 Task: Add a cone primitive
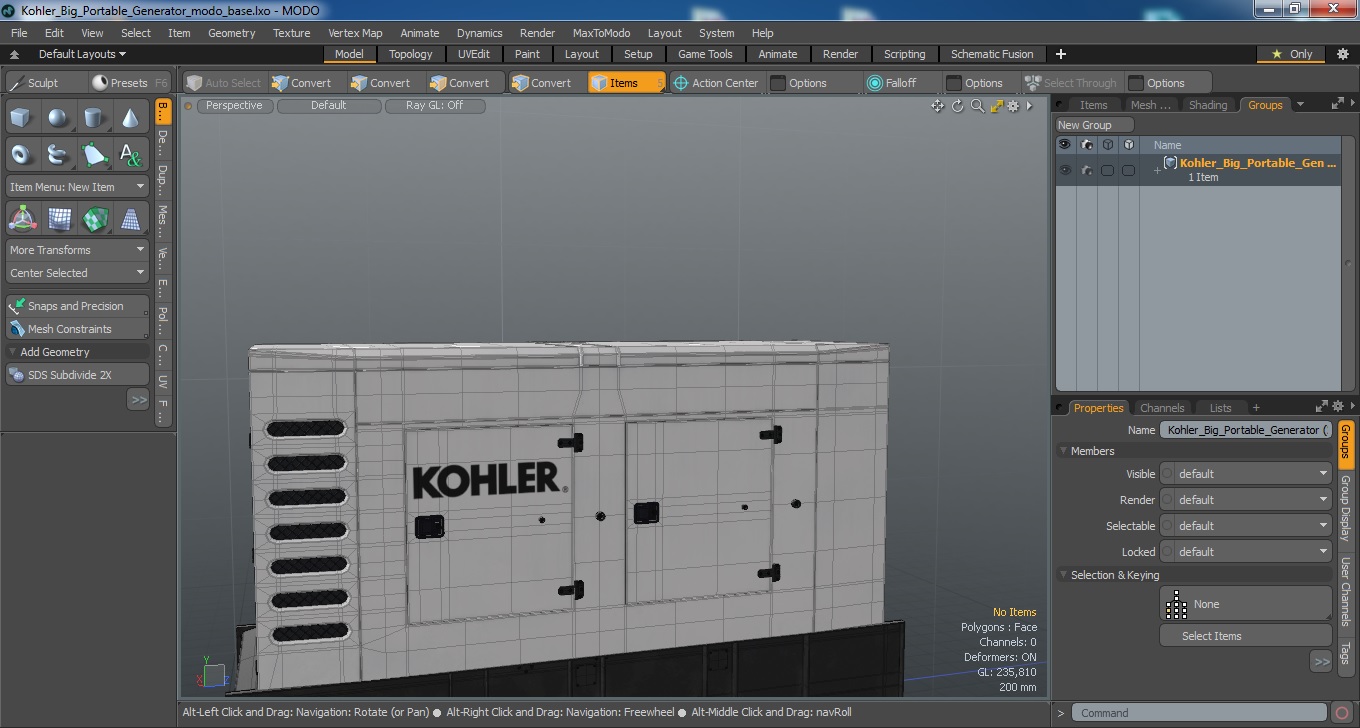point(131,118)
